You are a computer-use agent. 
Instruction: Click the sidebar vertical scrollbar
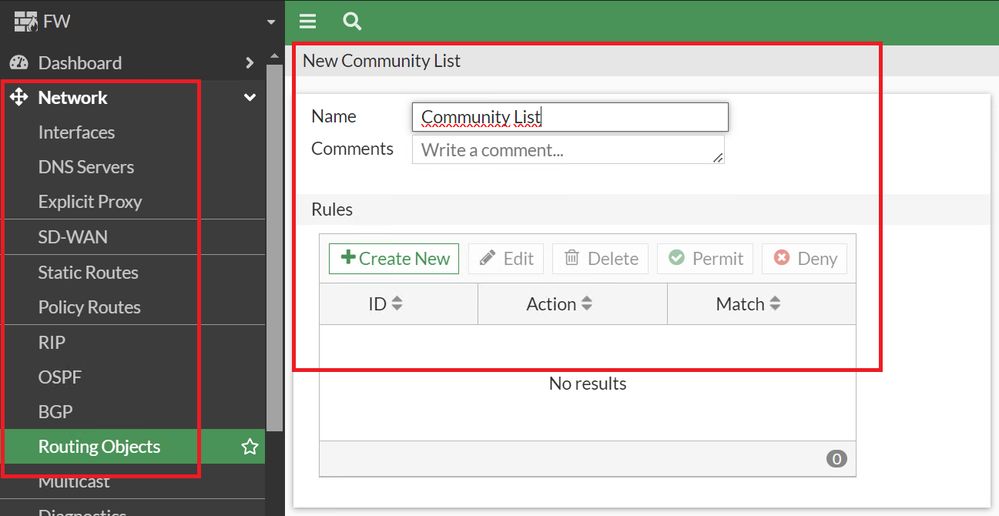pos(275,250)
